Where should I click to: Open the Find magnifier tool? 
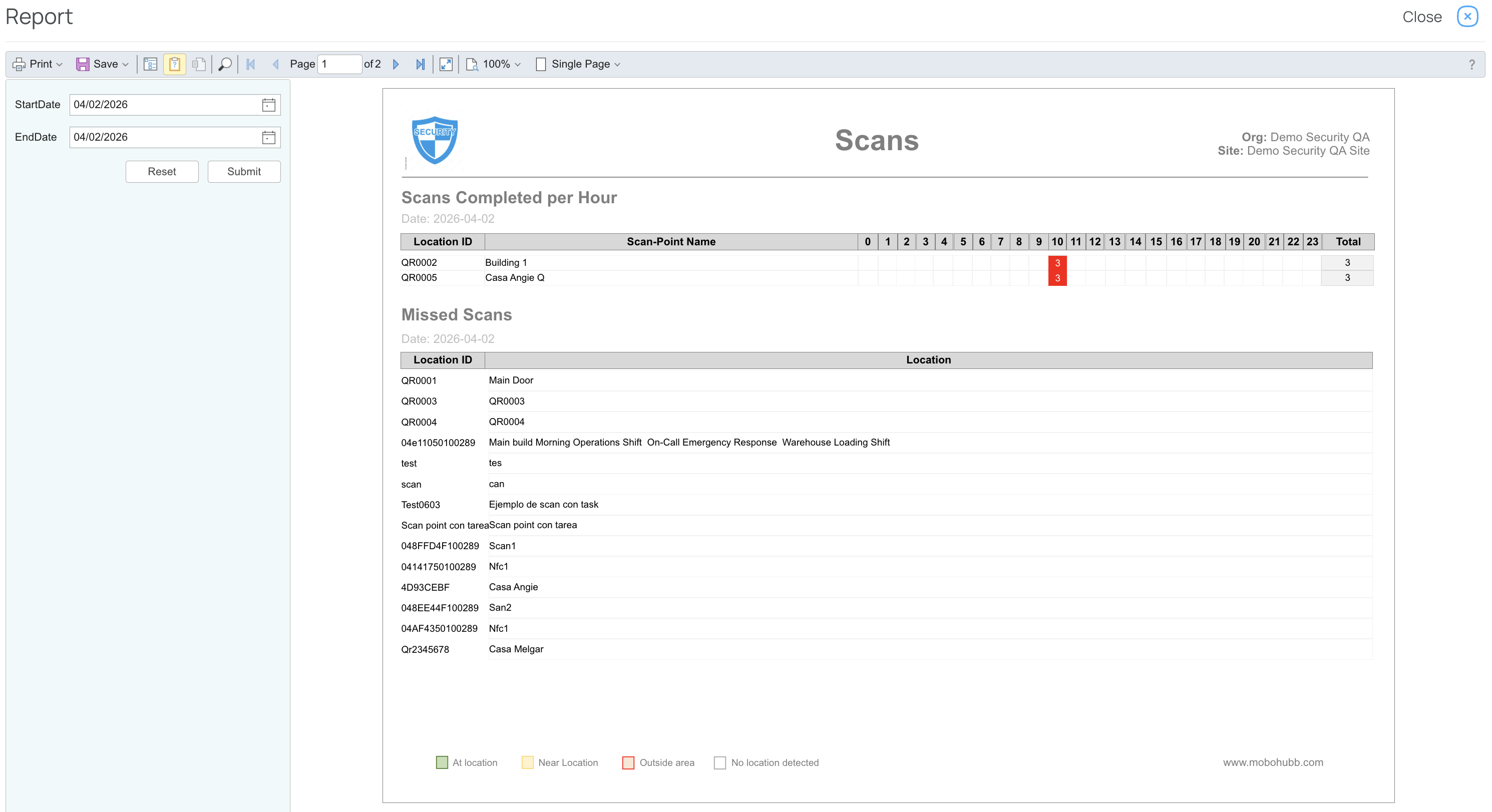coord(225,64)
